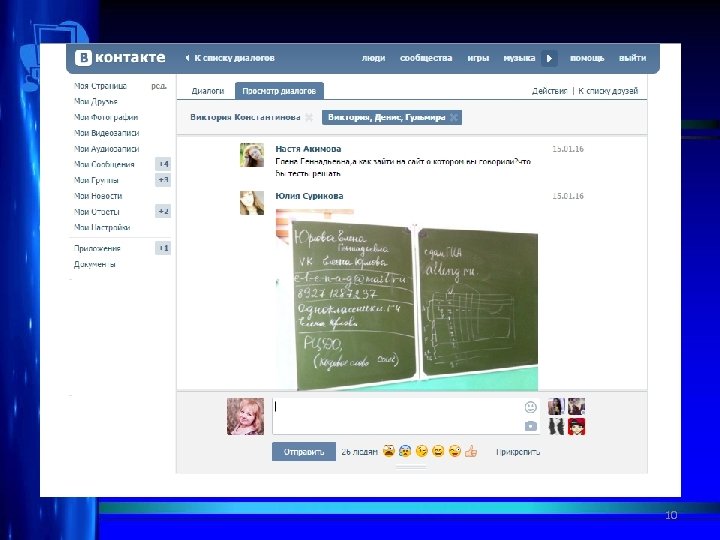Open Юлия Сурикова's profile name link
This screenshot has width=720, height=540.
(309, 196)
